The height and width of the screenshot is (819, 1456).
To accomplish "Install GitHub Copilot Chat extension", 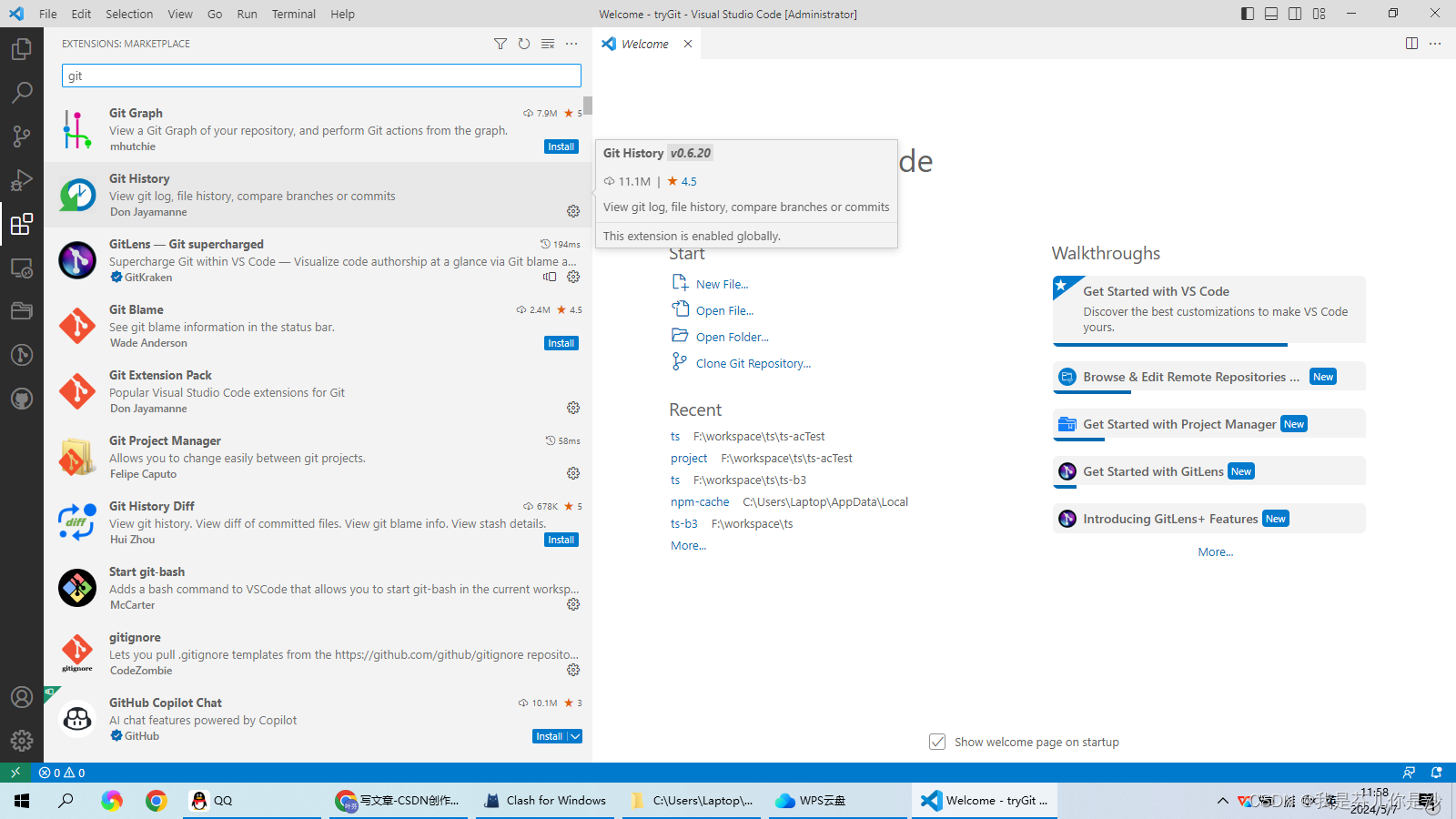I will [x=550, y=736].
